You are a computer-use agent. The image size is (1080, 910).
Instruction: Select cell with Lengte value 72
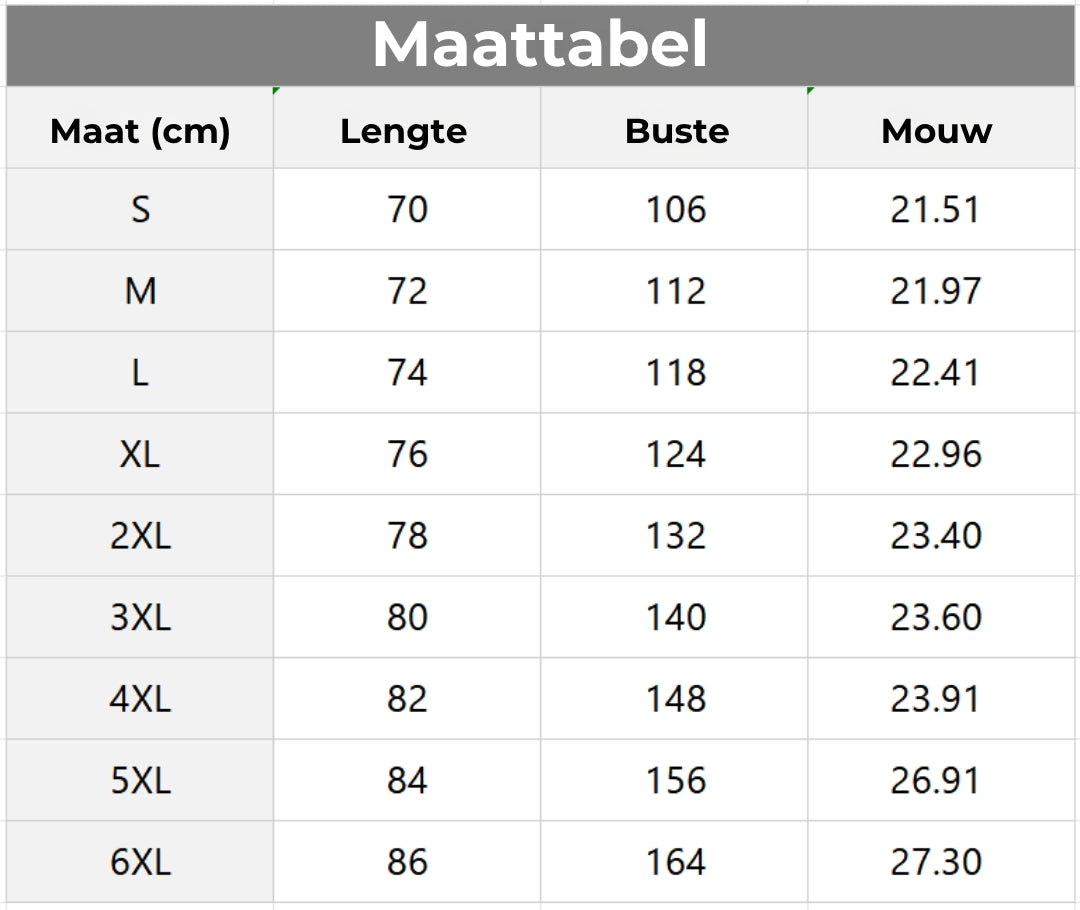pos(407,291)
